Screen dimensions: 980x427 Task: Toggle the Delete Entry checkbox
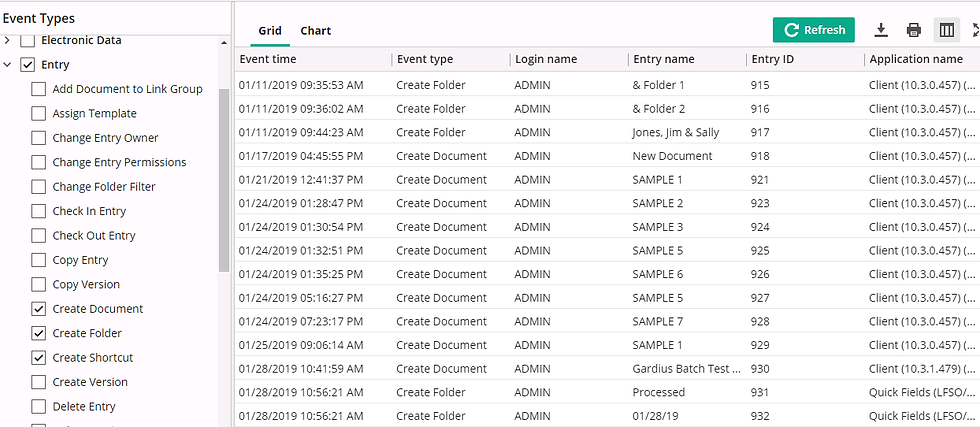pos(39,406)
